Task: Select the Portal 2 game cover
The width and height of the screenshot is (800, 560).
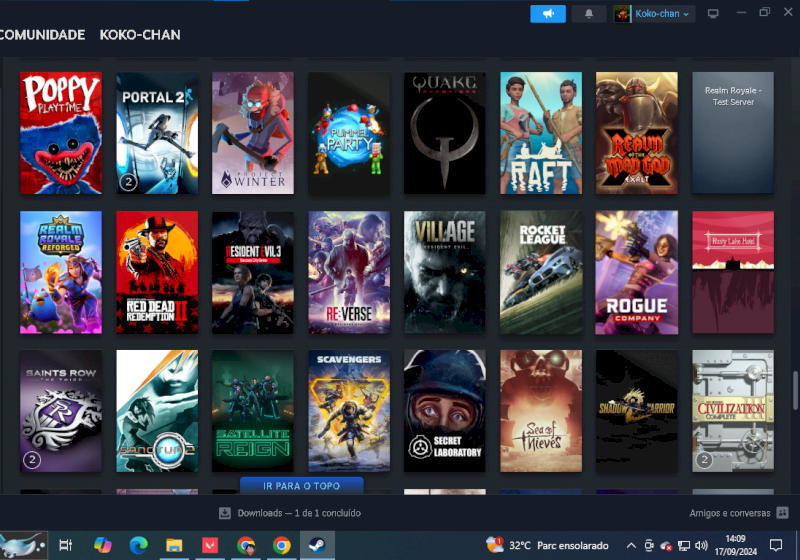Action: [x=157, y=133]
